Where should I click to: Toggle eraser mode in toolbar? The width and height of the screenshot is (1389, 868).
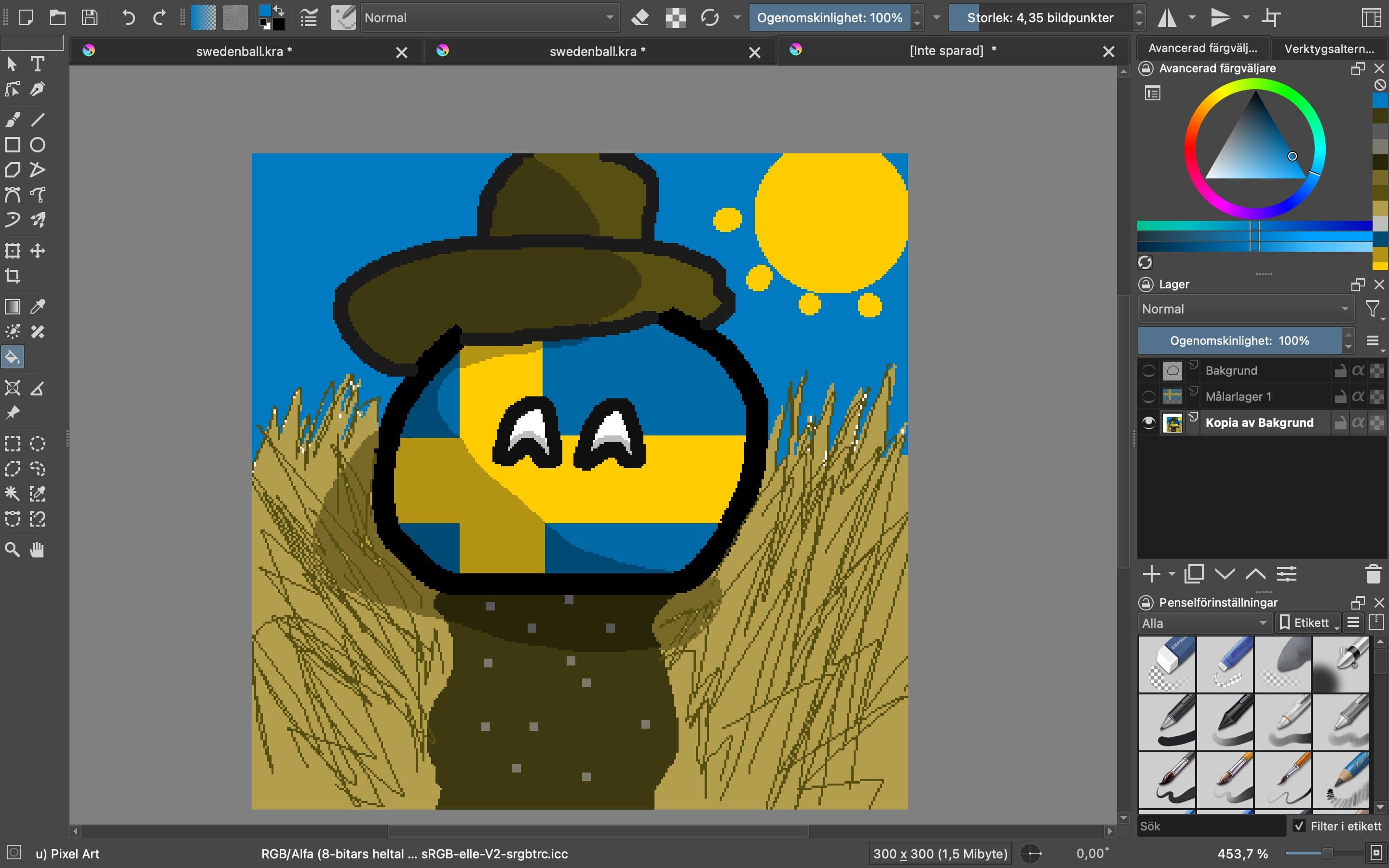point(640,17)
